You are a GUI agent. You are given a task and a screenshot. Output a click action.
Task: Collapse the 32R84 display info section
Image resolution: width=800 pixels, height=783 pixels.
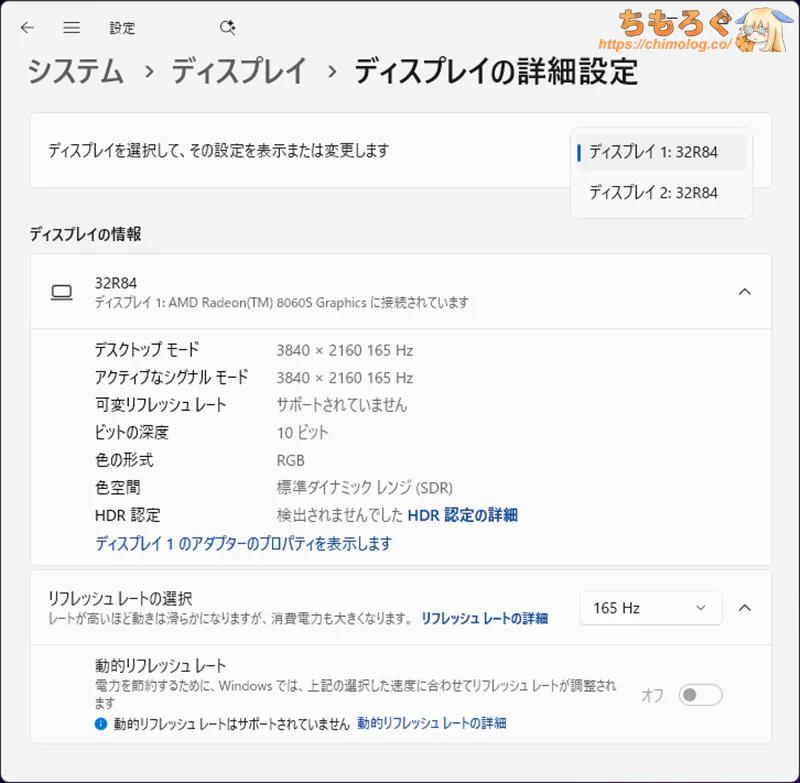point(744,292)
